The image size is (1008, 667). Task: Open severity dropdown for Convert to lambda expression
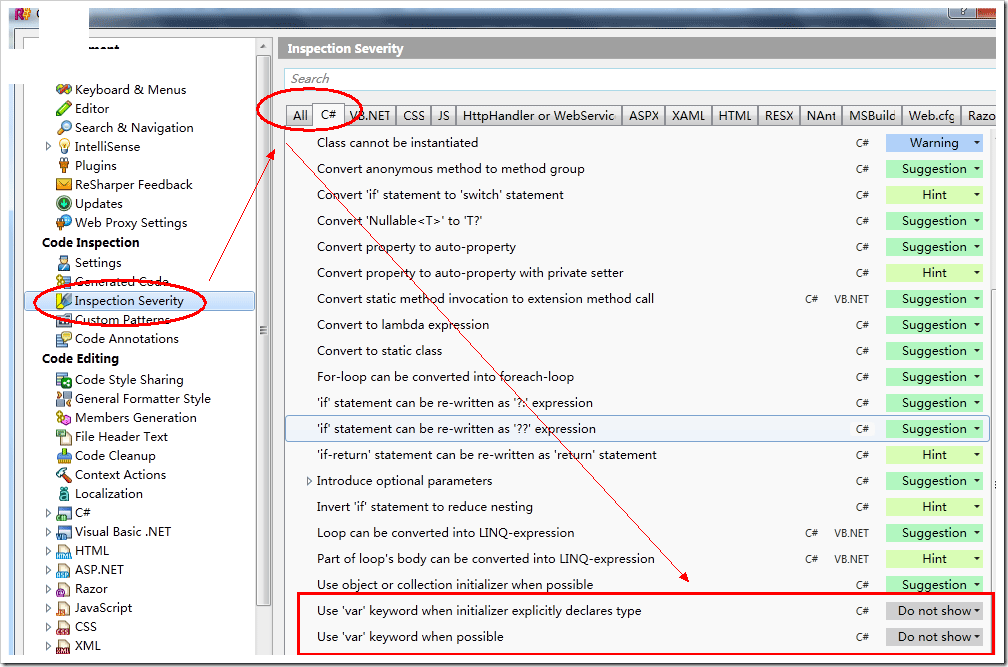[934, 325]
